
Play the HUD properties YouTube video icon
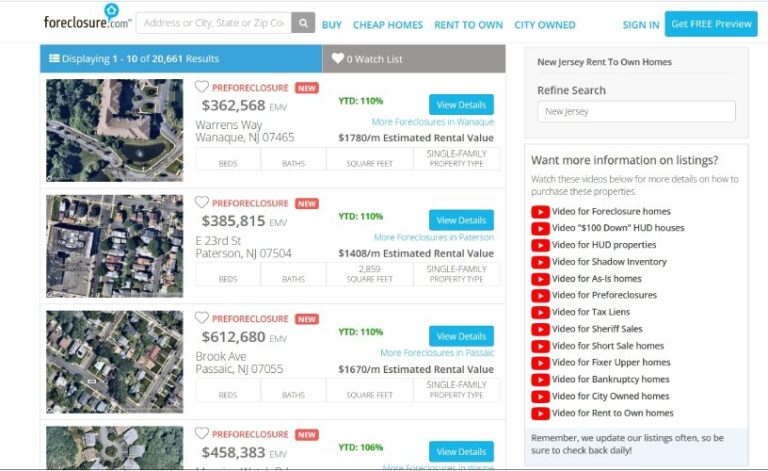(540, 245)
